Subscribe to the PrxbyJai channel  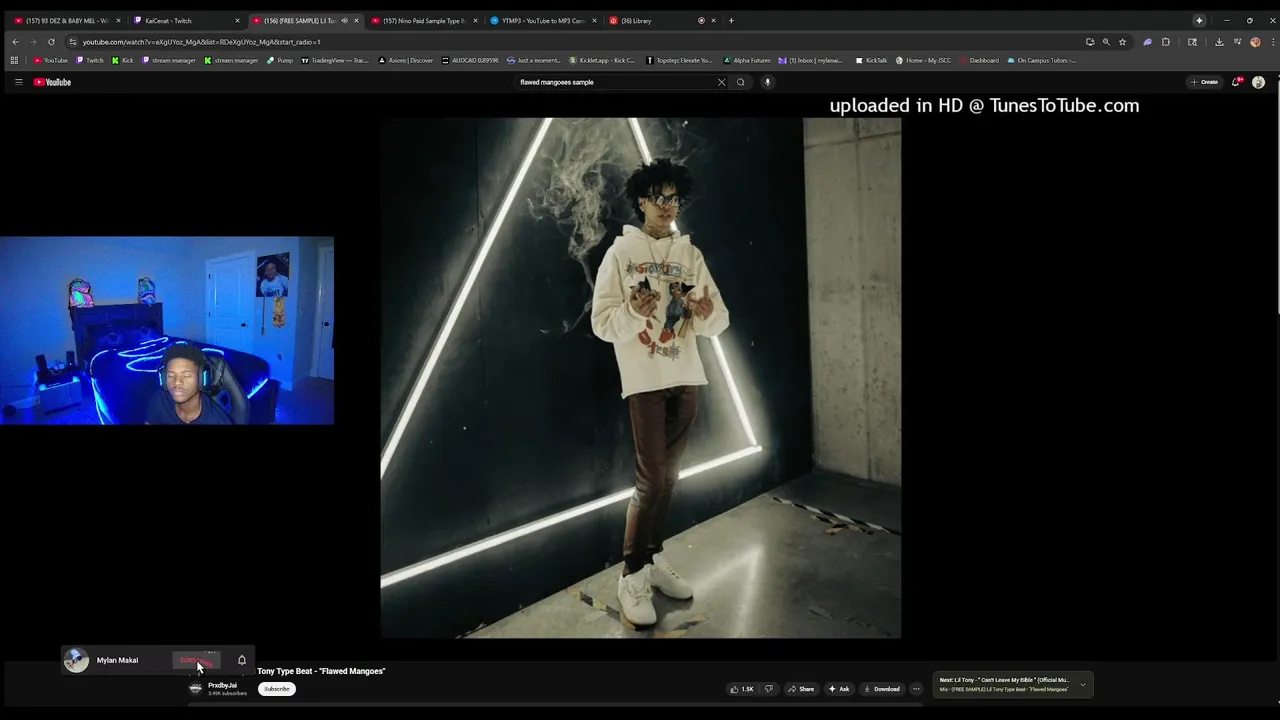tap(277, 689)
